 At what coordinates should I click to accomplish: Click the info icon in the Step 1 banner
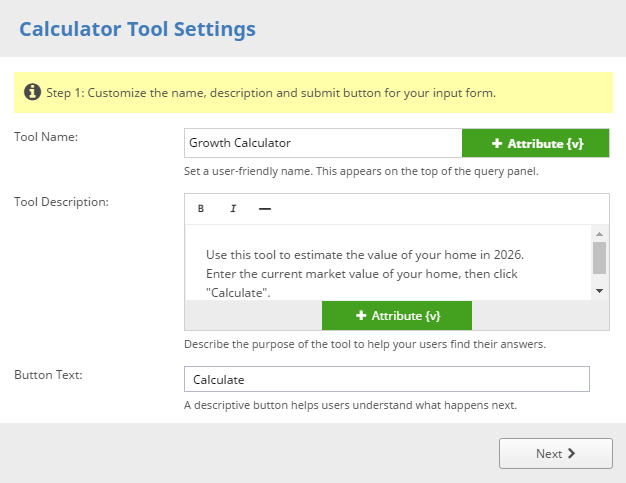coord(32,93)
